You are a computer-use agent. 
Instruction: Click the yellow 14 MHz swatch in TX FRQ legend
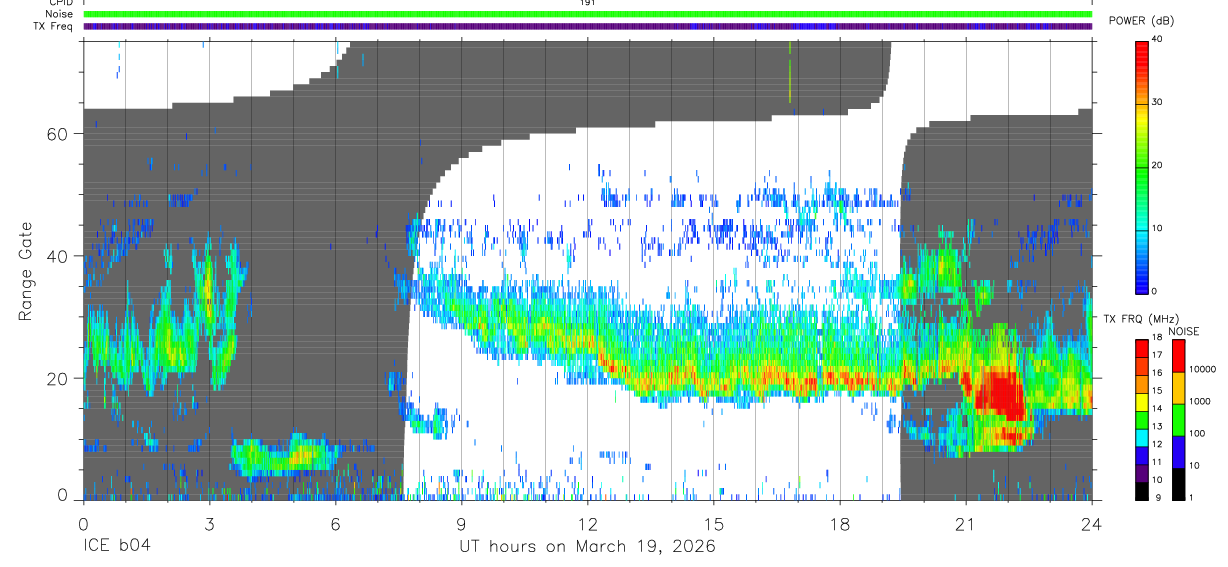pyautogui.click(x=1142, y=401)
